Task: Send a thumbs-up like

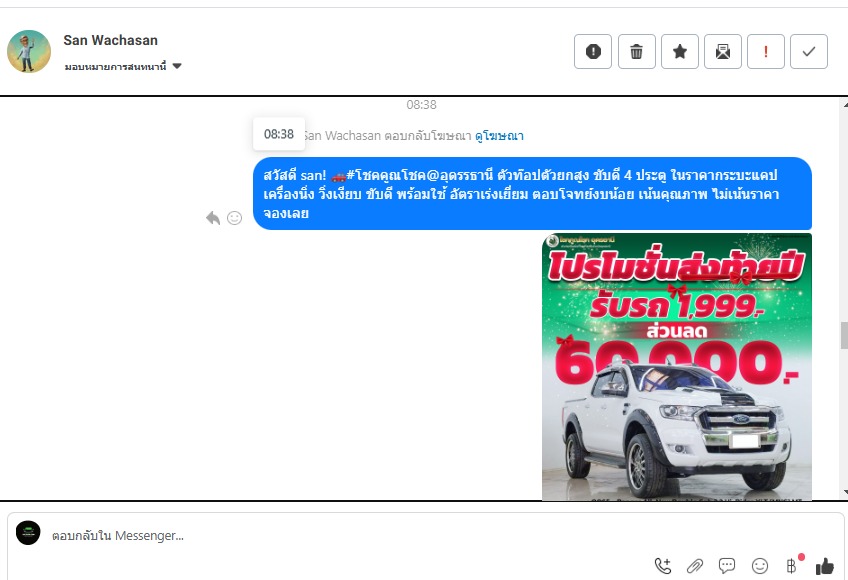Action: (825, 566)
